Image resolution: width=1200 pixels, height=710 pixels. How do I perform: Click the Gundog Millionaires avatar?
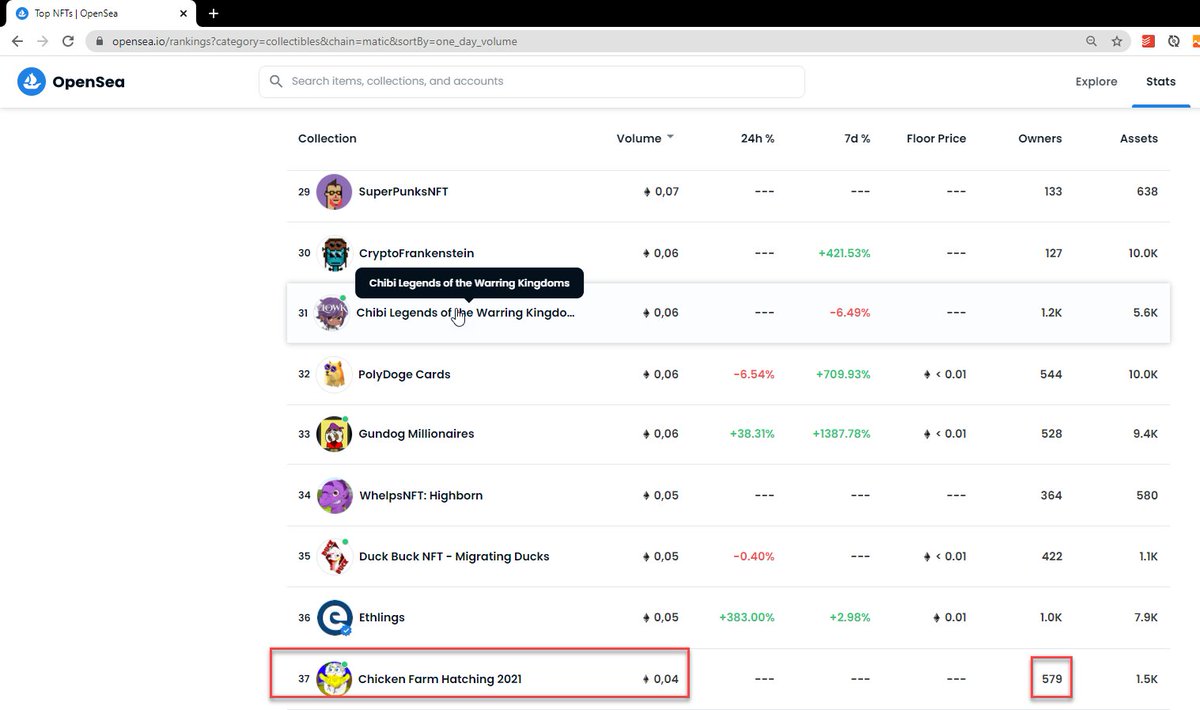pos(334,434)
